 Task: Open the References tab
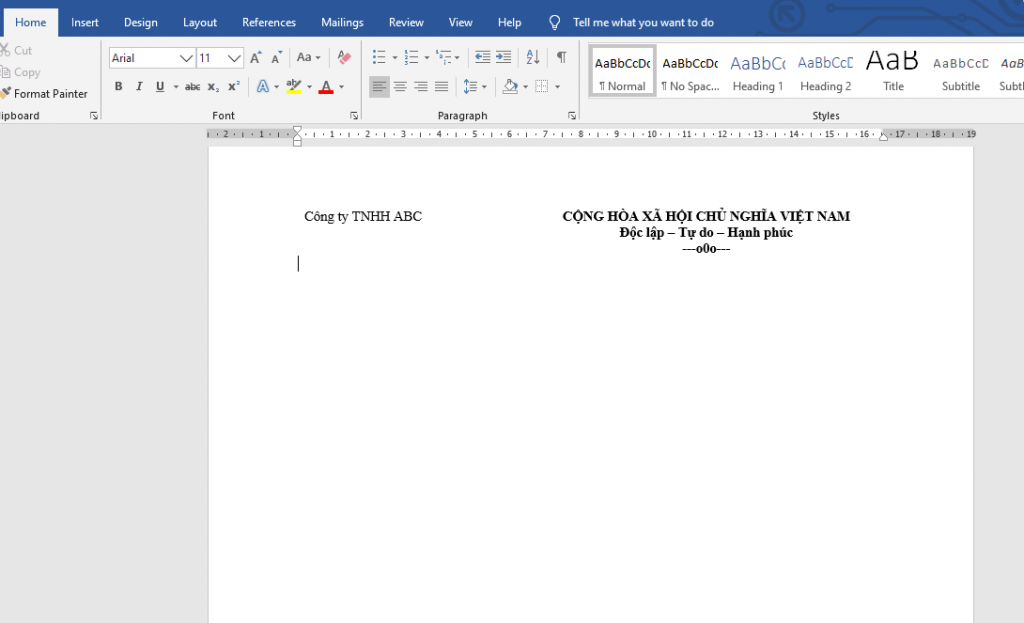click(269, 22)
